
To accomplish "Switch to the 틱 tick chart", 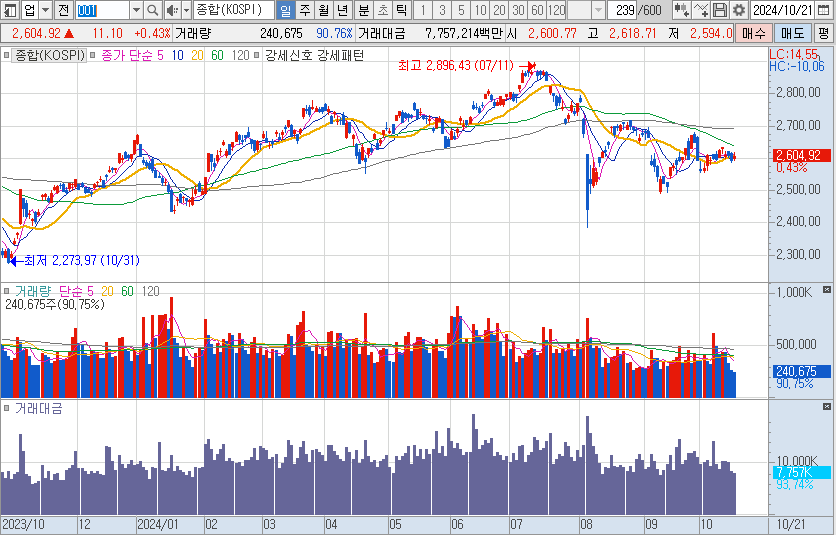I will (401, 10).
